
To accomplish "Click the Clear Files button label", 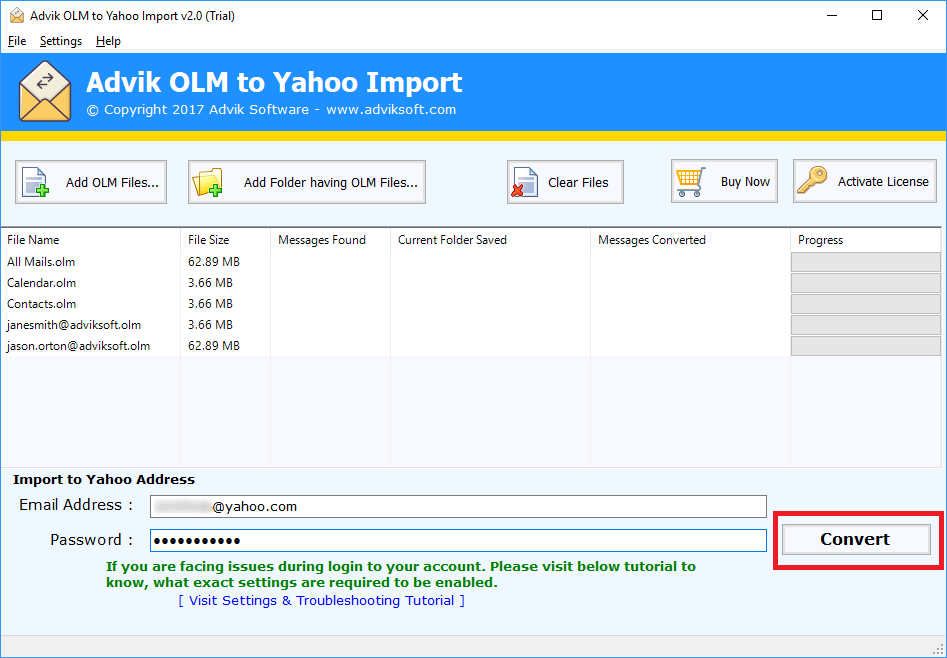I will [578, 182].
